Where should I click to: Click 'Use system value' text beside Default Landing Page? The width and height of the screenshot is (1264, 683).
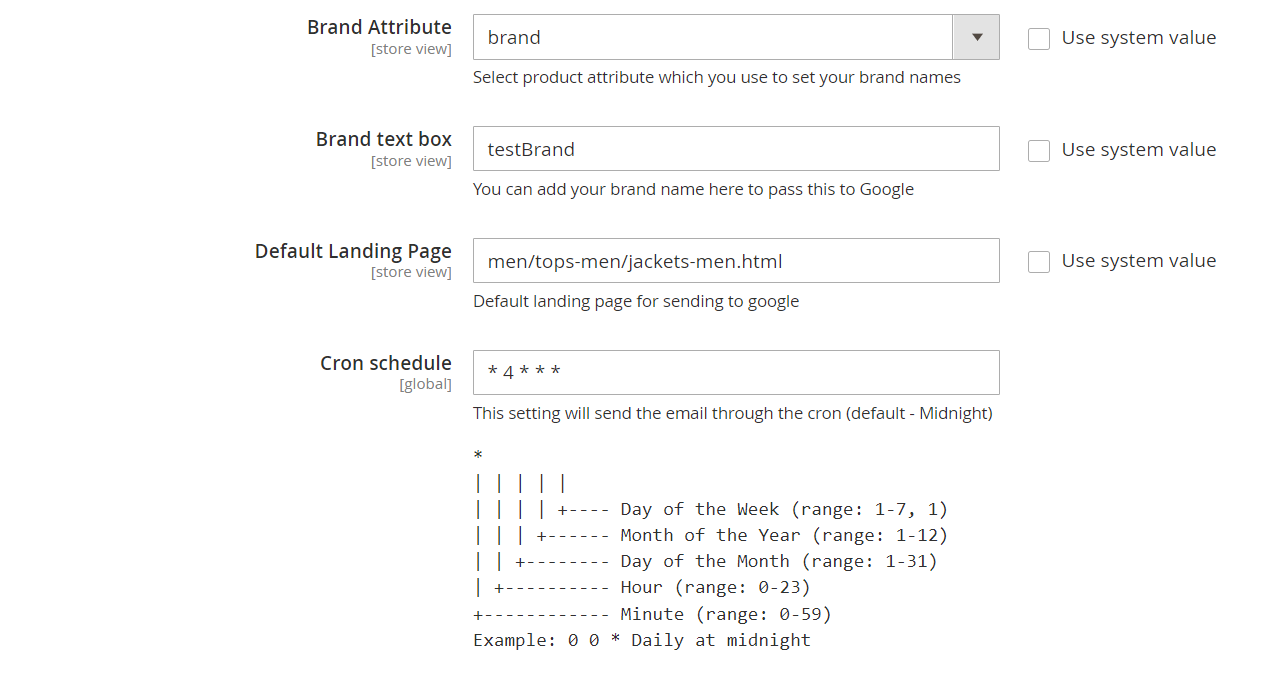[1138, 261]
